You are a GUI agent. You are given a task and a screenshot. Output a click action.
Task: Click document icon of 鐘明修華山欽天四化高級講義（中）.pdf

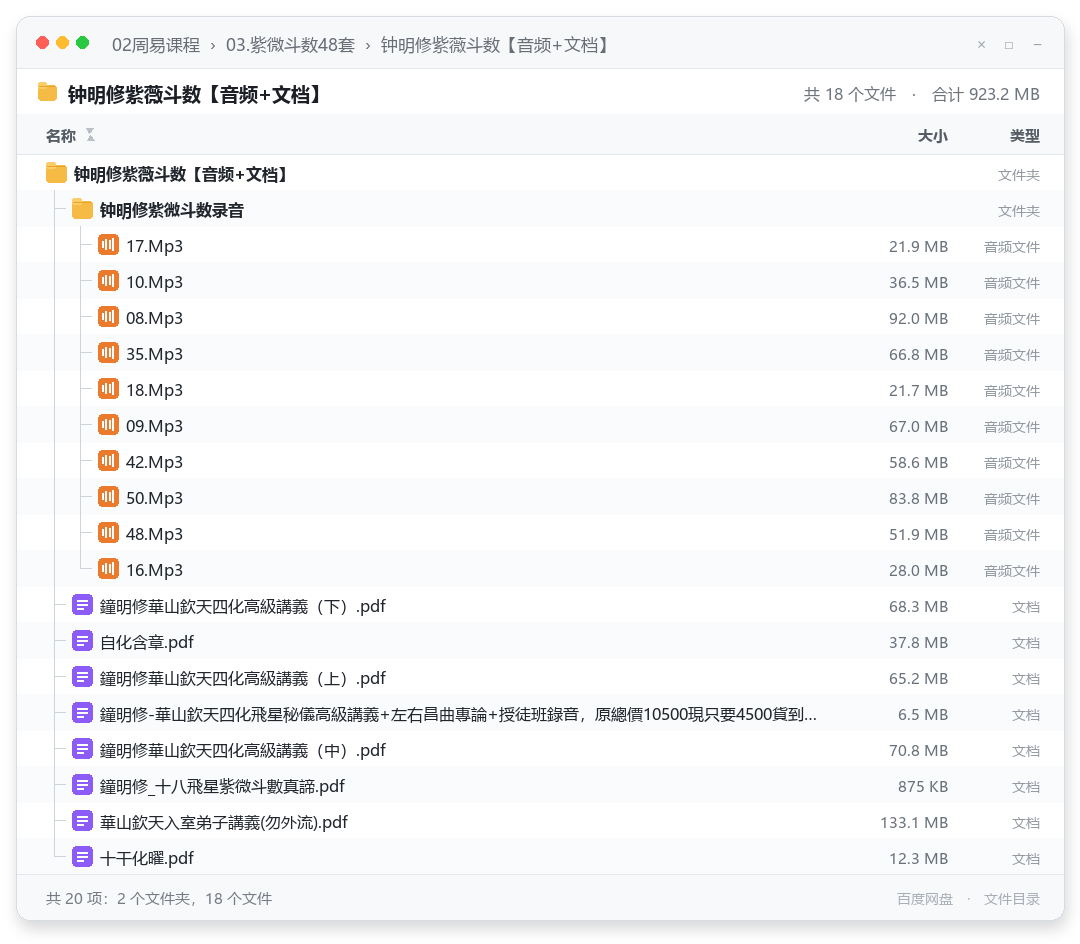[82, 749]
